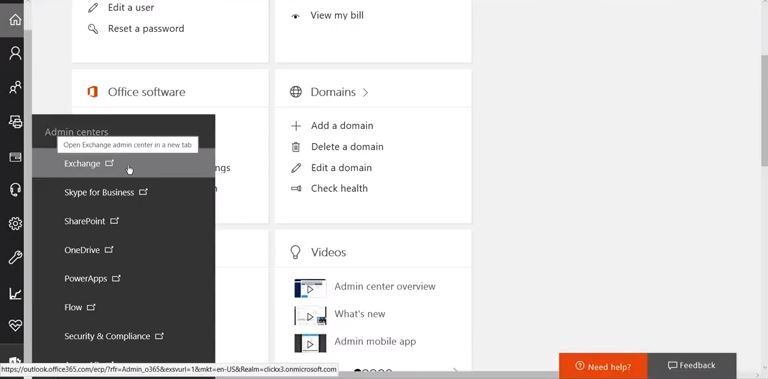Viewport: 768px width, 379px height.
Task: Click Reset a password link
Action: point(146,28)
